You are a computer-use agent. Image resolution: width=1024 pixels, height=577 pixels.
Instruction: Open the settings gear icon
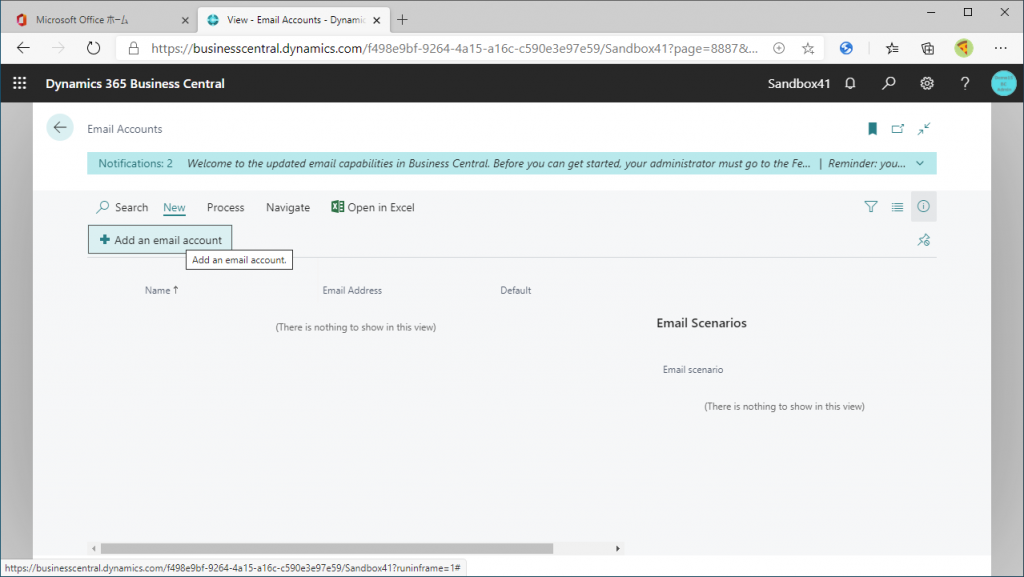click(x=926, y=84)
